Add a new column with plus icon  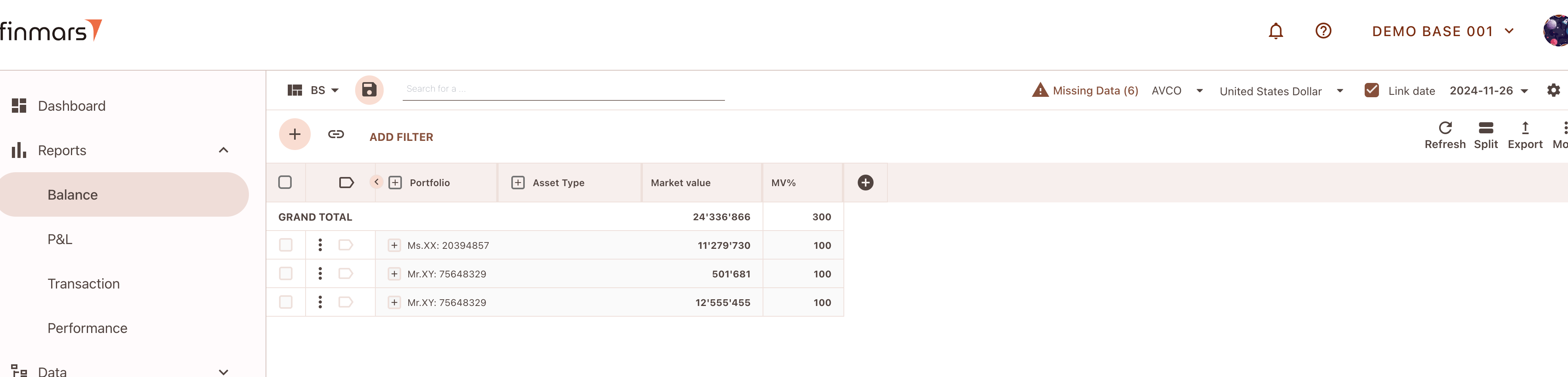click(x=865, y=183)
